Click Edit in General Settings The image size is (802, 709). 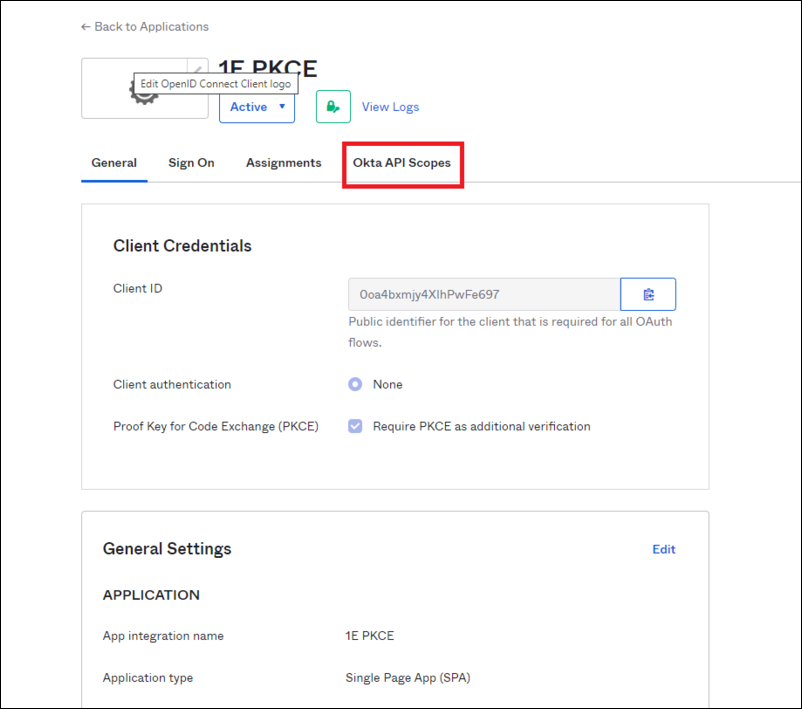tap(664, 549)
